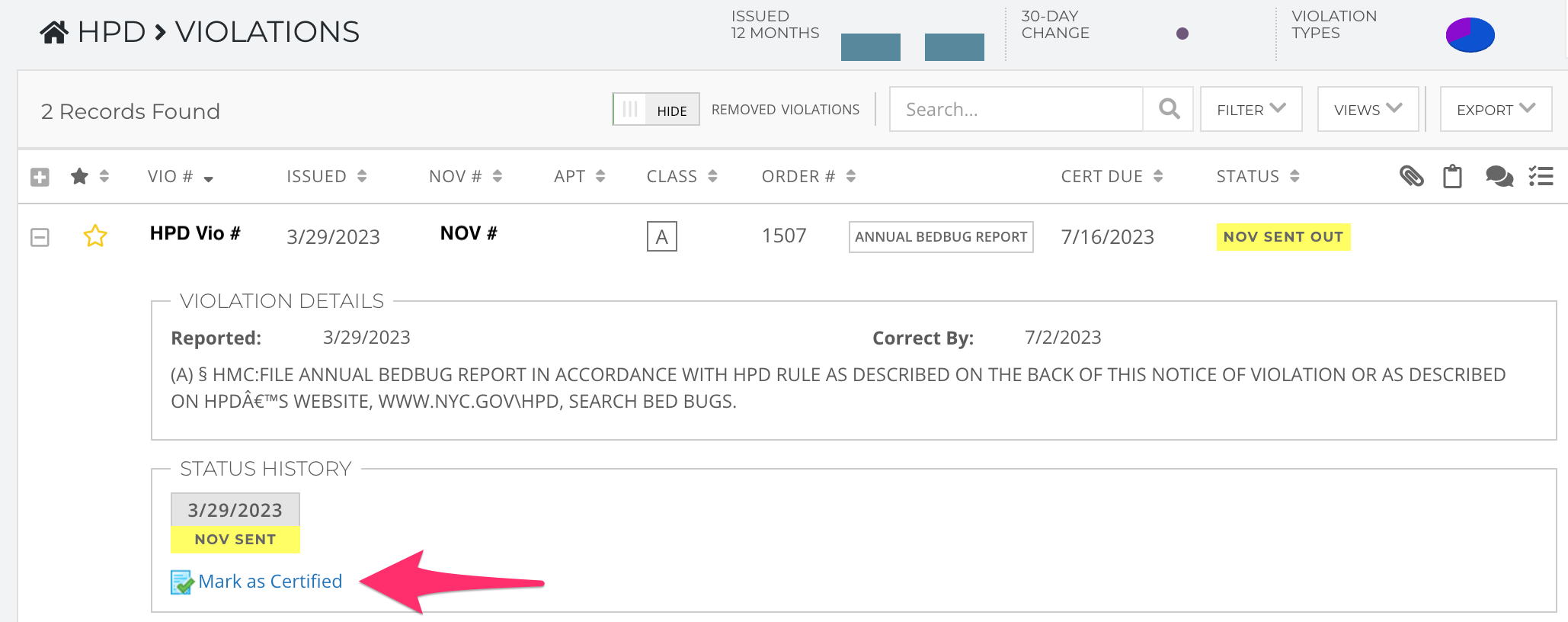1568x622 pixels.
Task: Click the Mark as Certified checkmark icon
Action: point(182,582)
